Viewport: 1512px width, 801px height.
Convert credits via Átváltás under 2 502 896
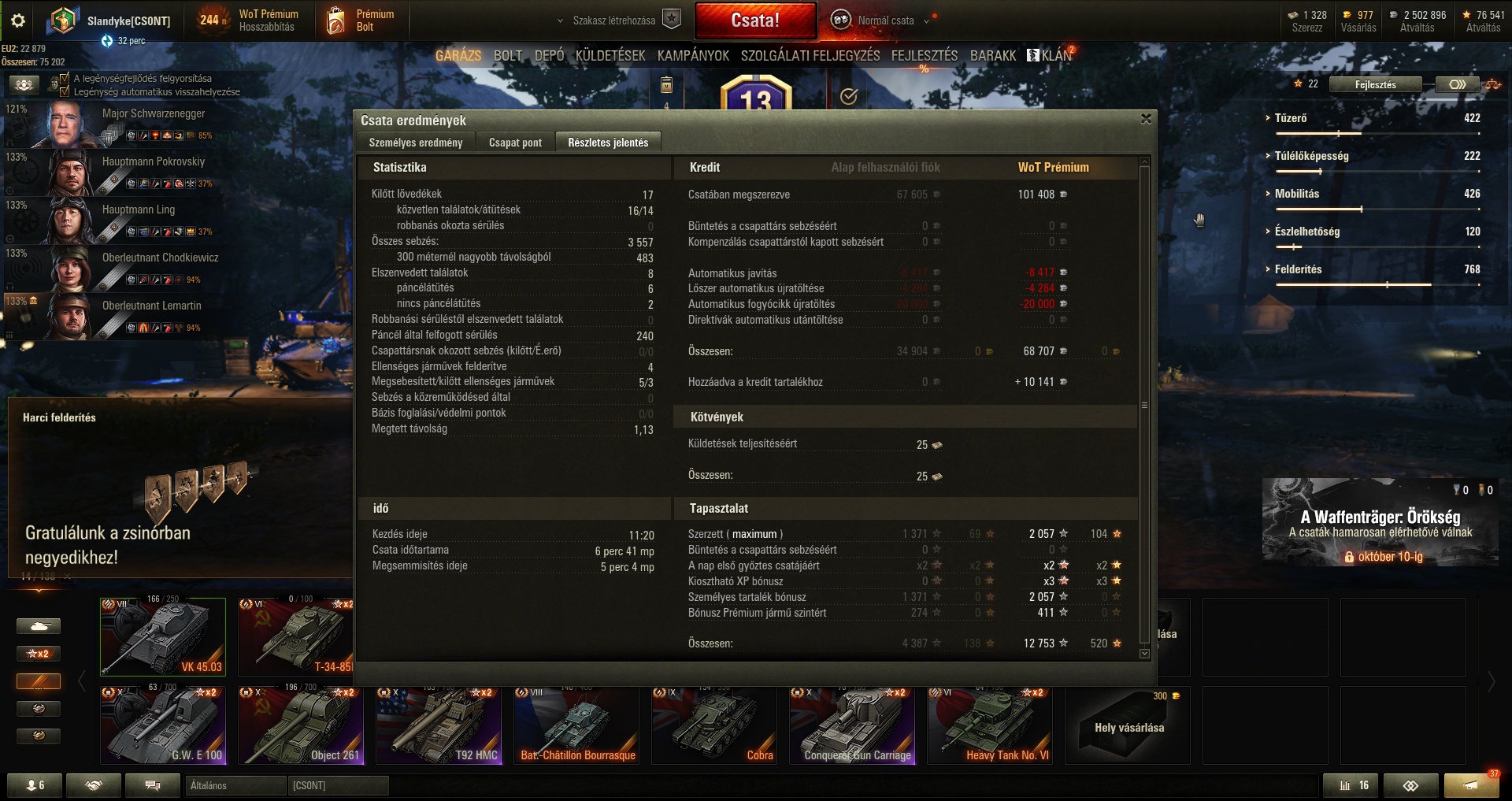1417,21
